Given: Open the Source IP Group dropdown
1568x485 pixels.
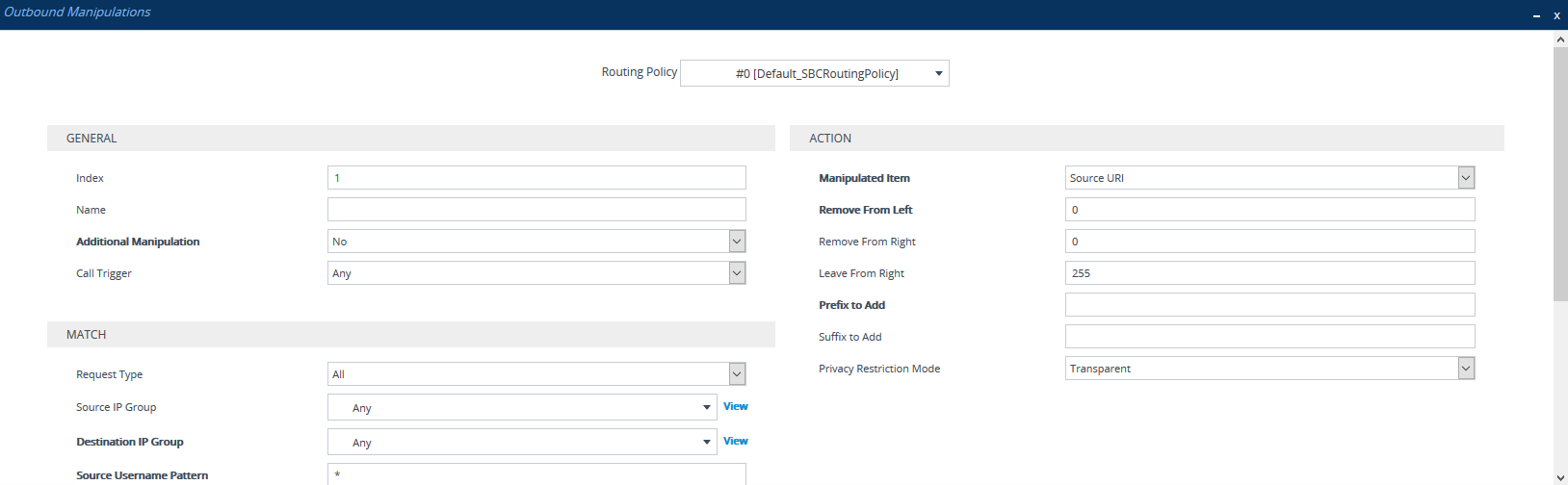Looking at the screenshot, I should coord(521,408).
